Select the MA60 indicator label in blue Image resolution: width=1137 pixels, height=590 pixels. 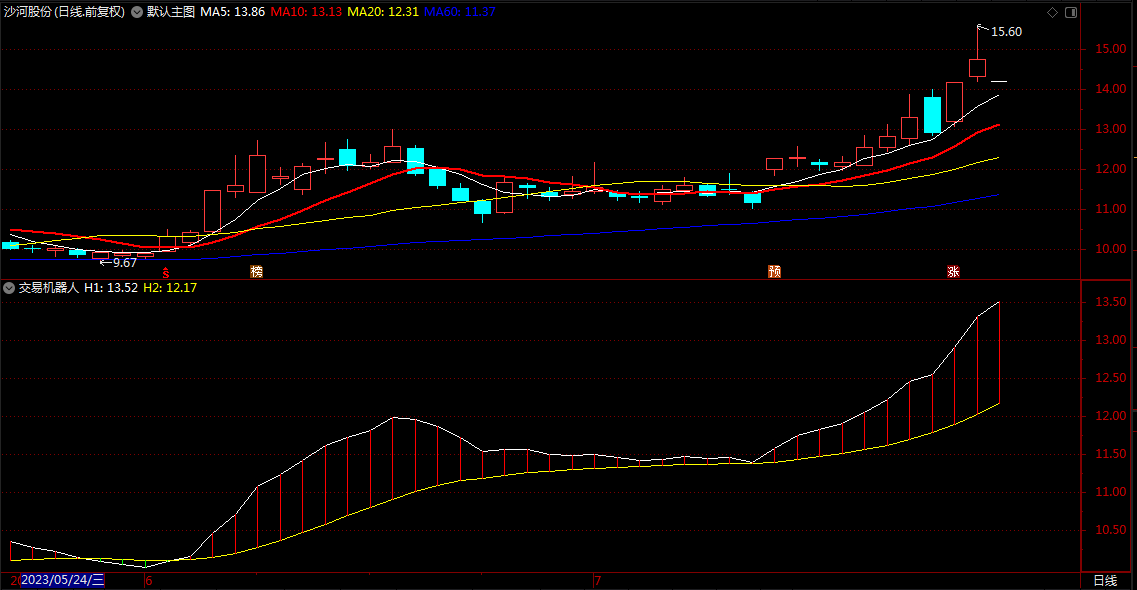(460, 12)
